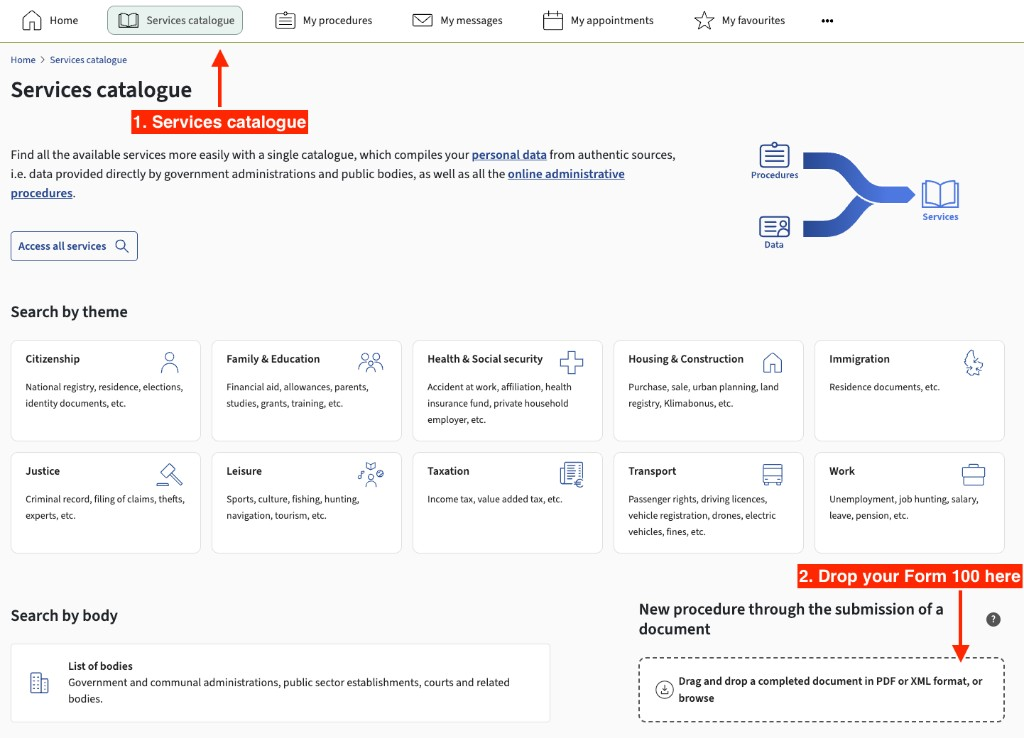Click the List of bodies building icon
Viewport: 1024px width, 738px height.
click(39, 682)
